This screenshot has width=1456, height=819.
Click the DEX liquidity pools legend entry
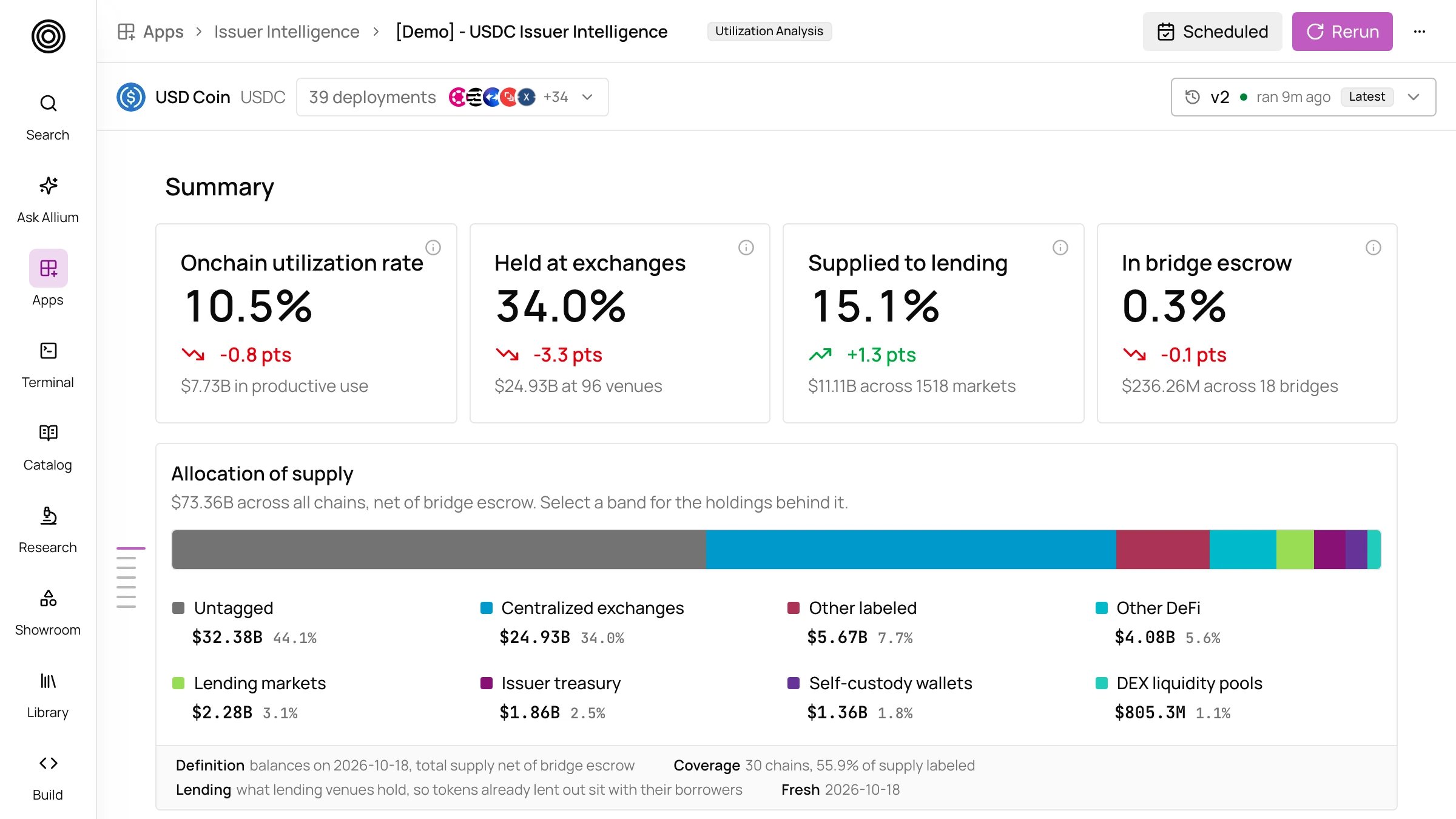1179,698
